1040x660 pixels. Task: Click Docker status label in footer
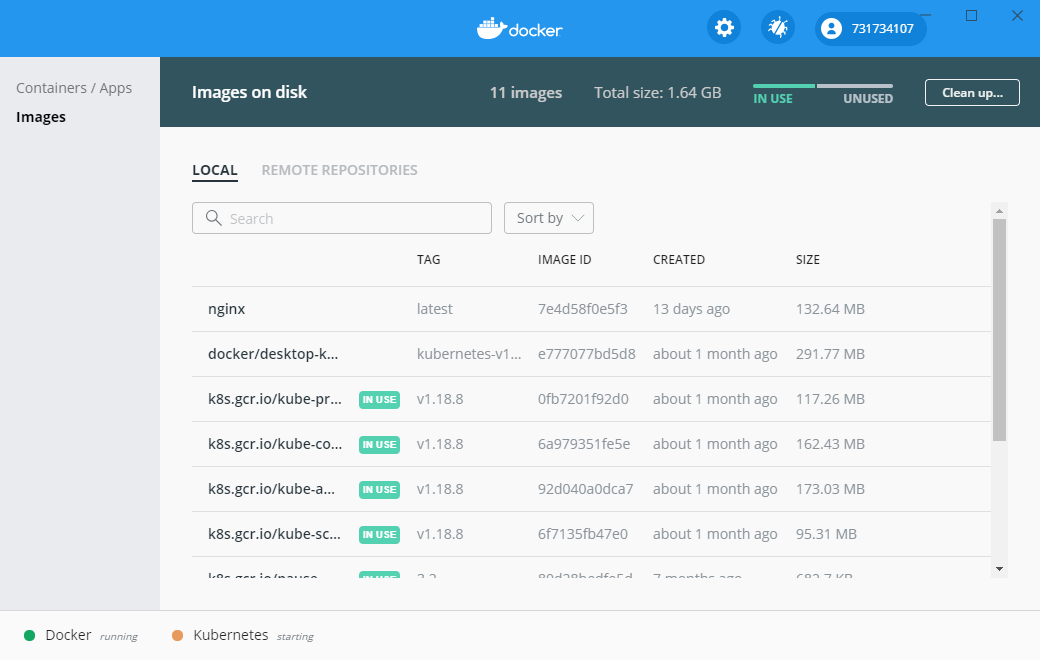(68, 635)
